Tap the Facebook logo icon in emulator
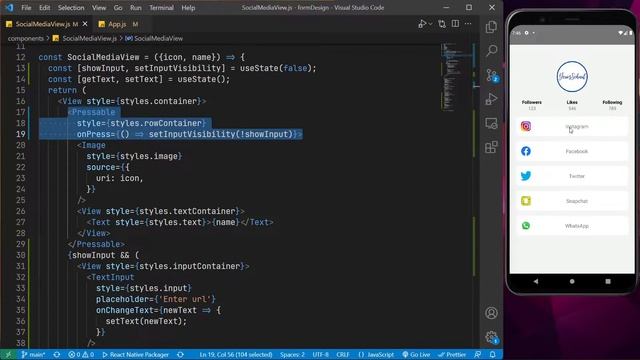The image size is (640, 360). point(526,151)
